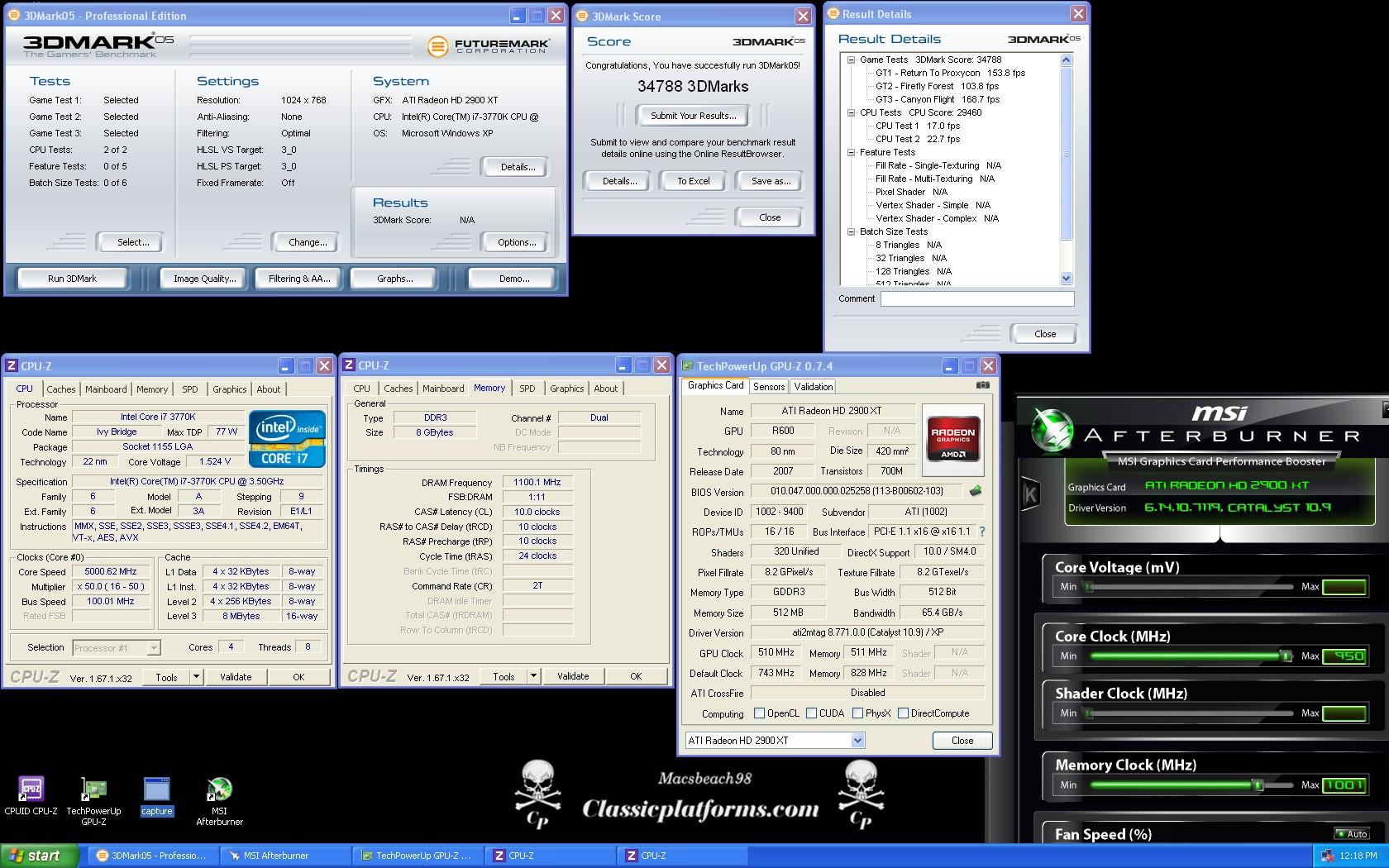Click the Windows start button
The image size is (1389, 868).
pyautogui.click(x=40, y=856)
